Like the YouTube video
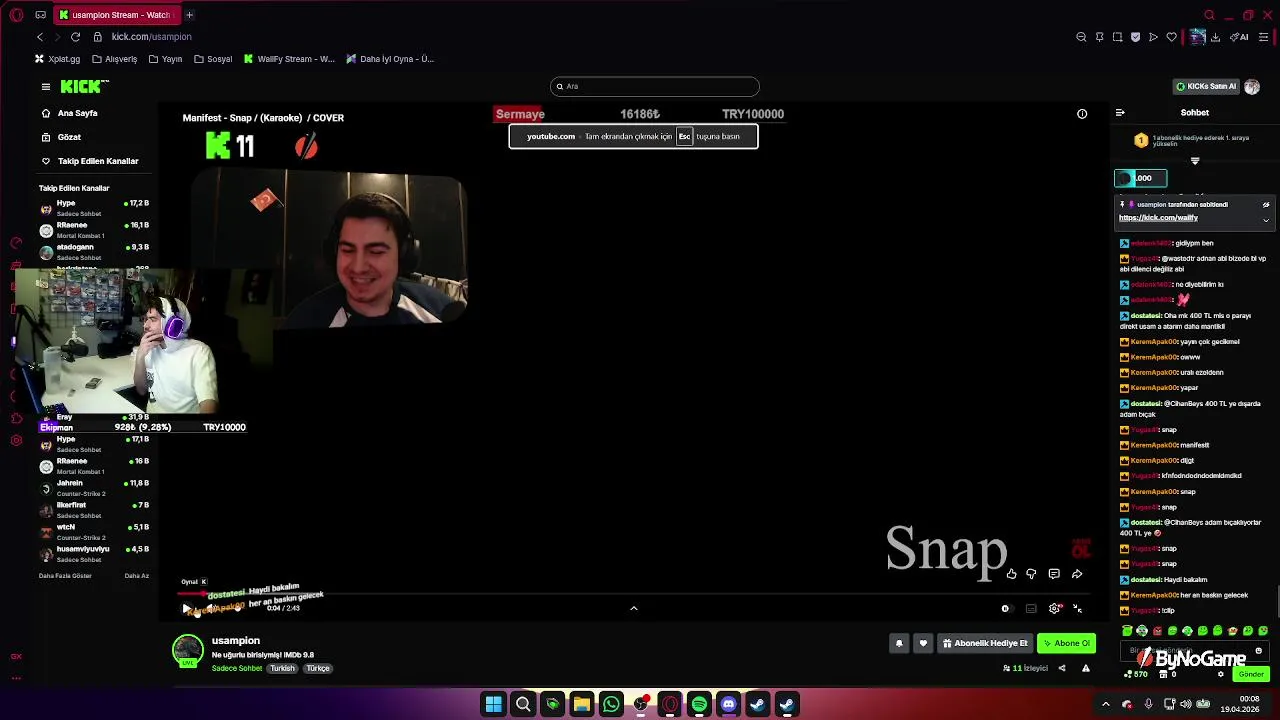The width and height of the screenshot is (1280, 720). tap(1012, 574)
